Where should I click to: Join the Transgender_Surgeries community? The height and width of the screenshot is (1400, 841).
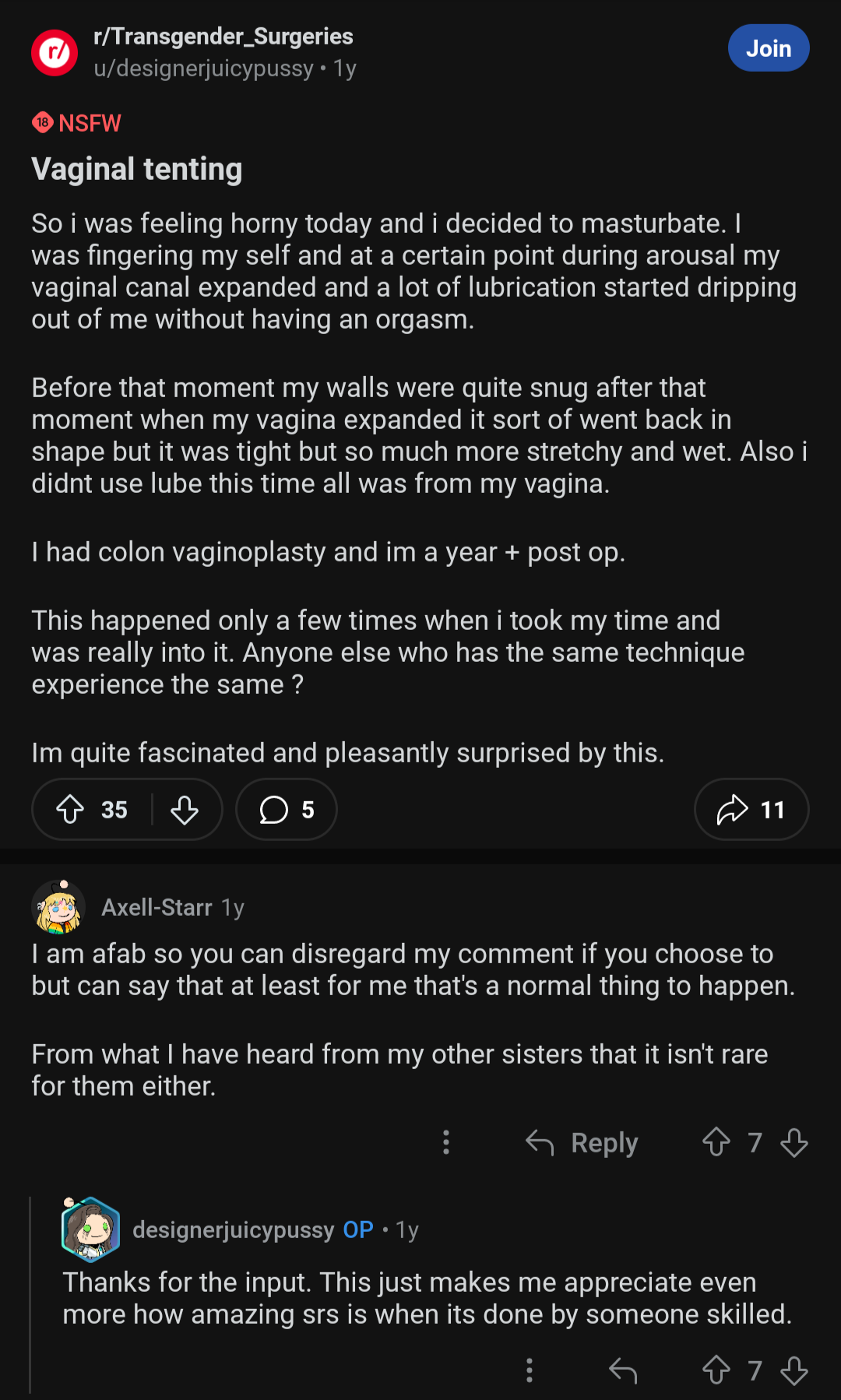click(x=768, y=48)
